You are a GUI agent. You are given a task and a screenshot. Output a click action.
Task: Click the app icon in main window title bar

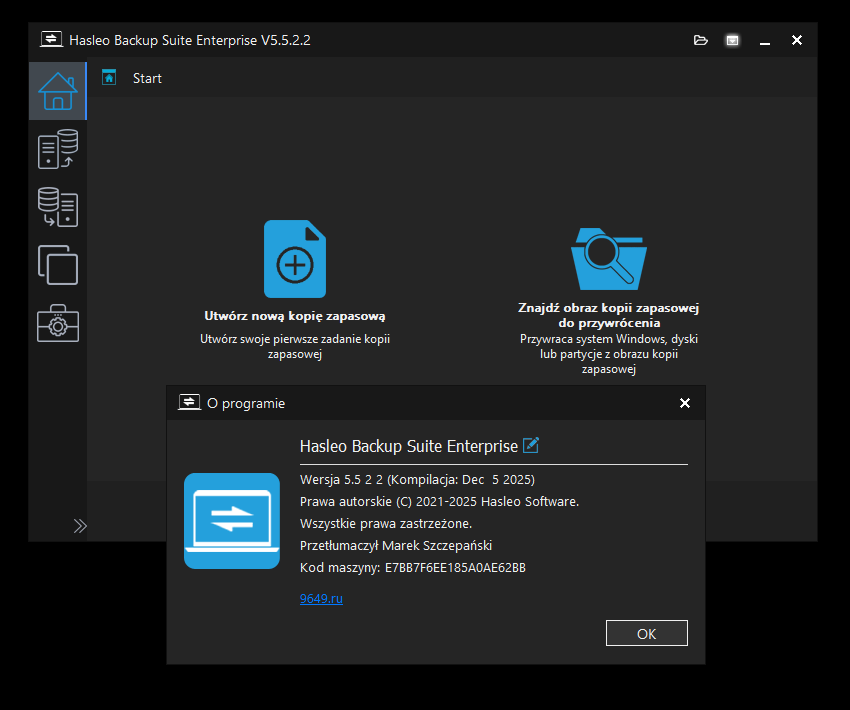coord(51,39)
